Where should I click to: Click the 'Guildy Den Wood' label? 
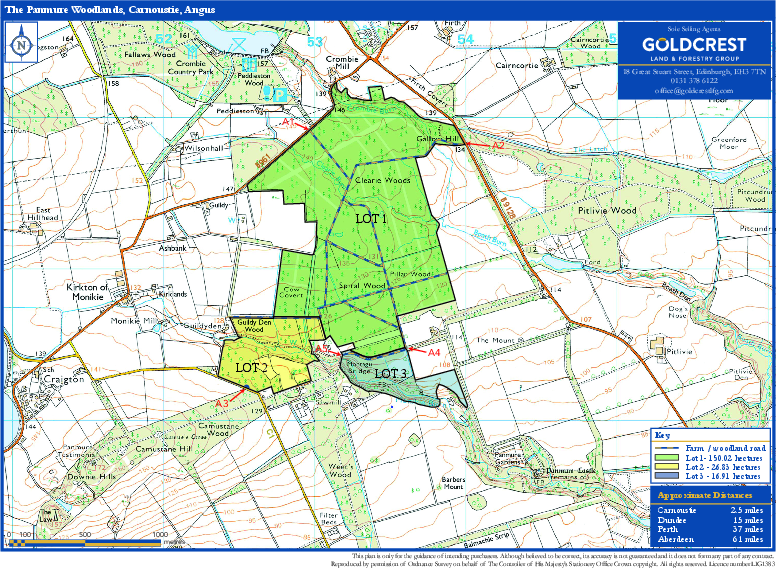click(256, 325)
